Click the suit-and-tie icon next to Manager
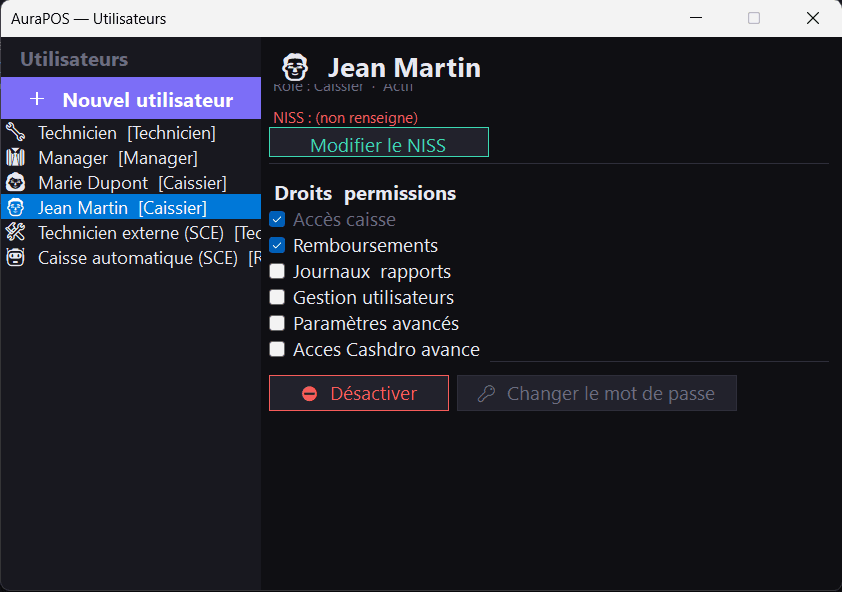Image resolution: width=842 pixels, height=592 pixels. [16, 157]
